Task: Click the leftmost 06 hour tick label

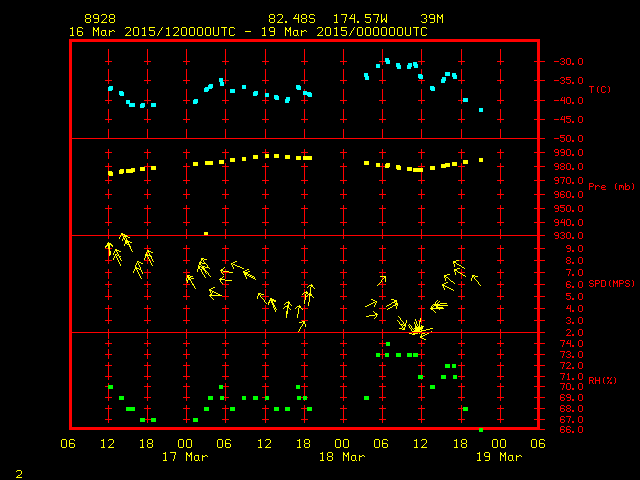Action: (x=69, y=444)
